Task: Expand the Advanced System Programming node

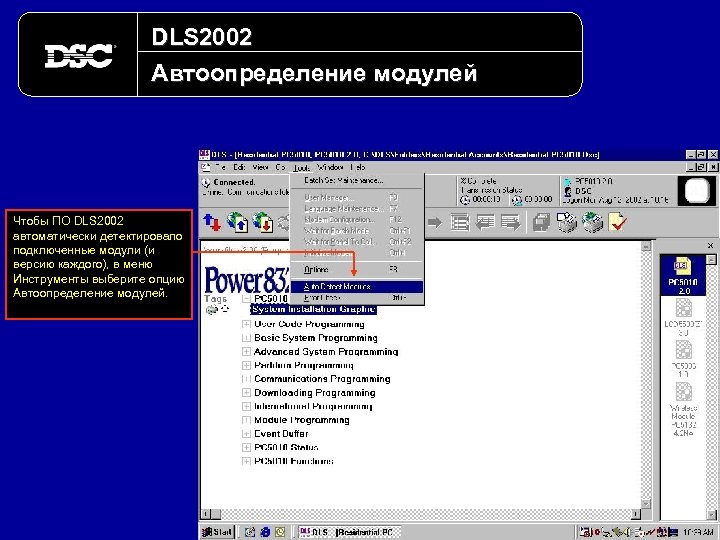Action: coord(247,352)
